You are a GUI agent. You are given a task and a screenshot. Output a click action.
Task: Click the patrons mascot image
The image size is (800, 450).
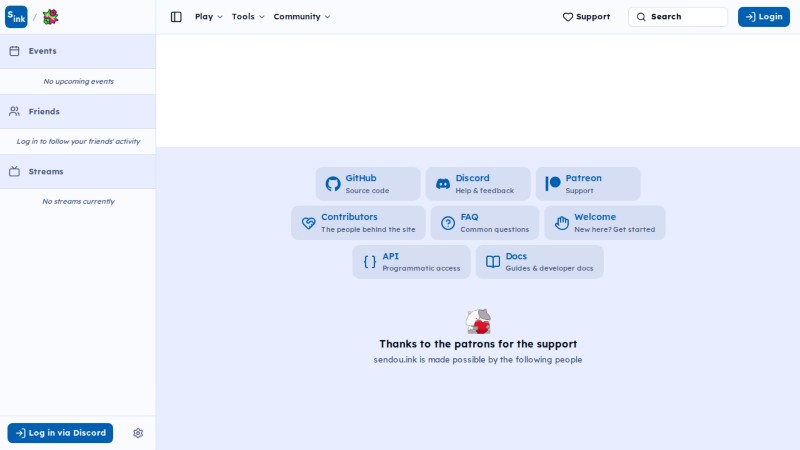[478, 321]
